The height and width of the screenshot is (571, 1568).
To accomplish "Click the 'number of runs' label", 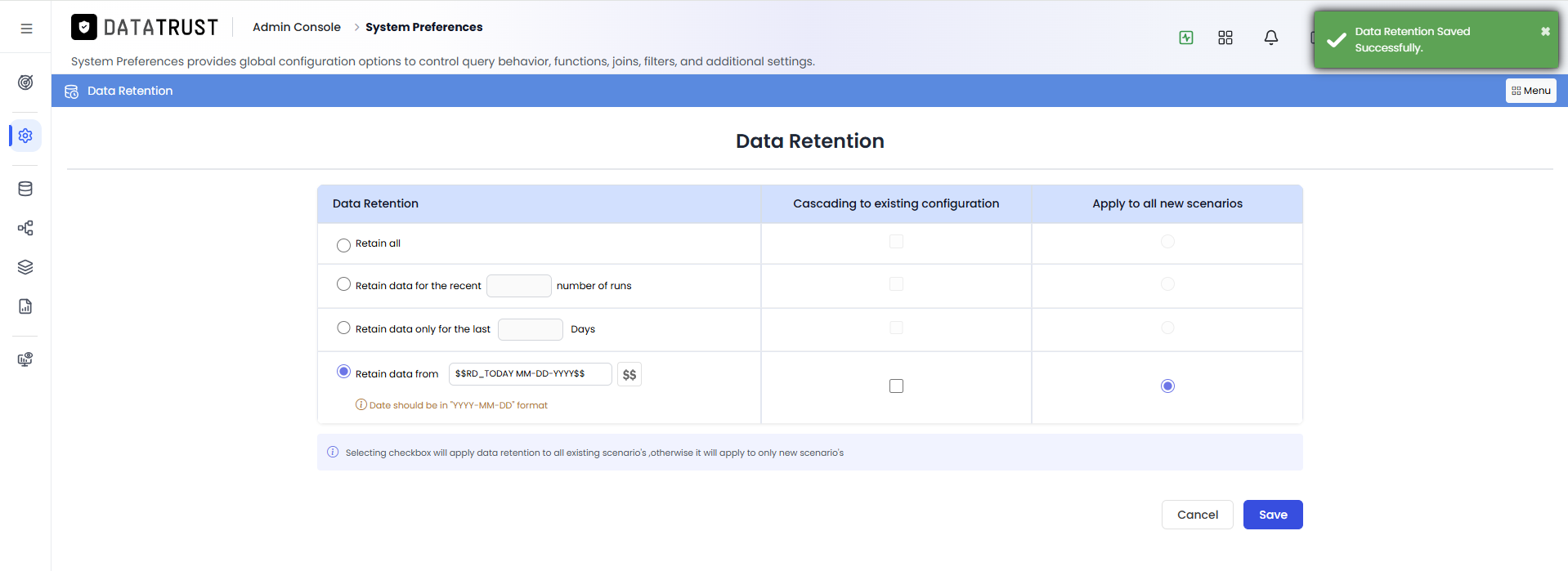I will [594, 286].
